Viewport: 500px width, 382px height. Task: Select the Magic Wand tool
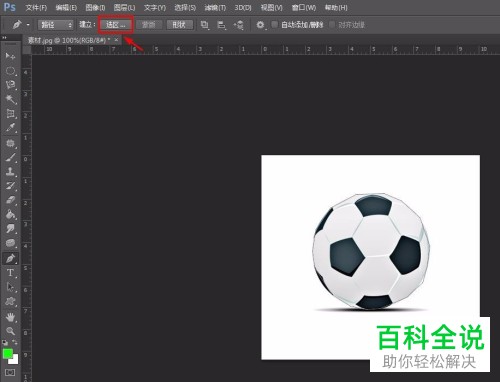point(10,99)
